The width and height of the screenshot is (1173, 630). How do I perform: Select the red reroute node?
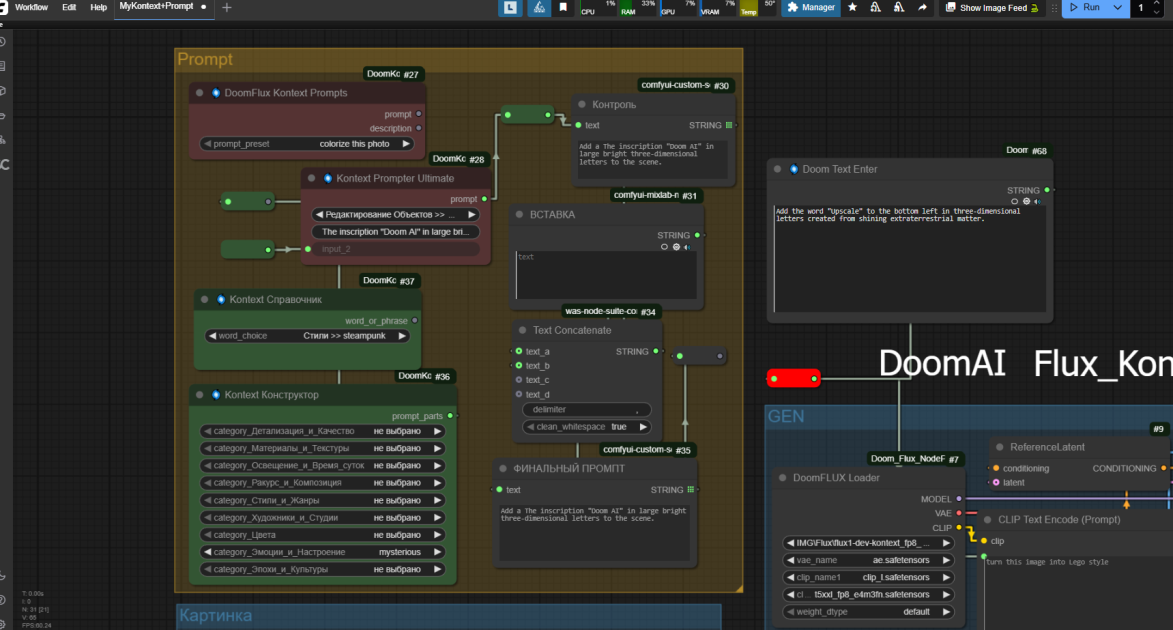(x=794, y=379)
